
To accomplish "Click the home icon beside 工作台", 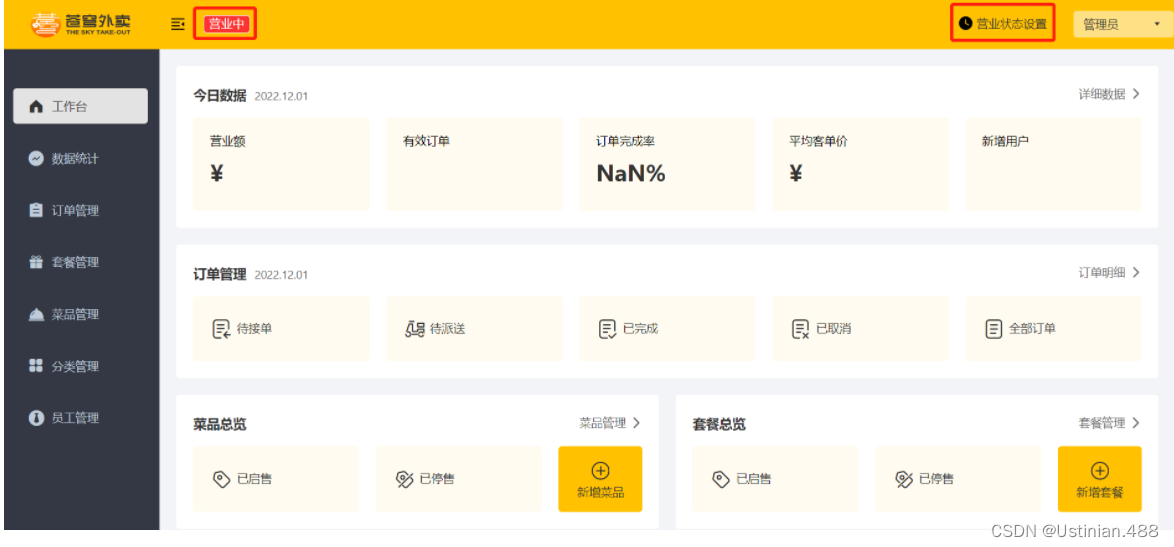I will point(36,106).
